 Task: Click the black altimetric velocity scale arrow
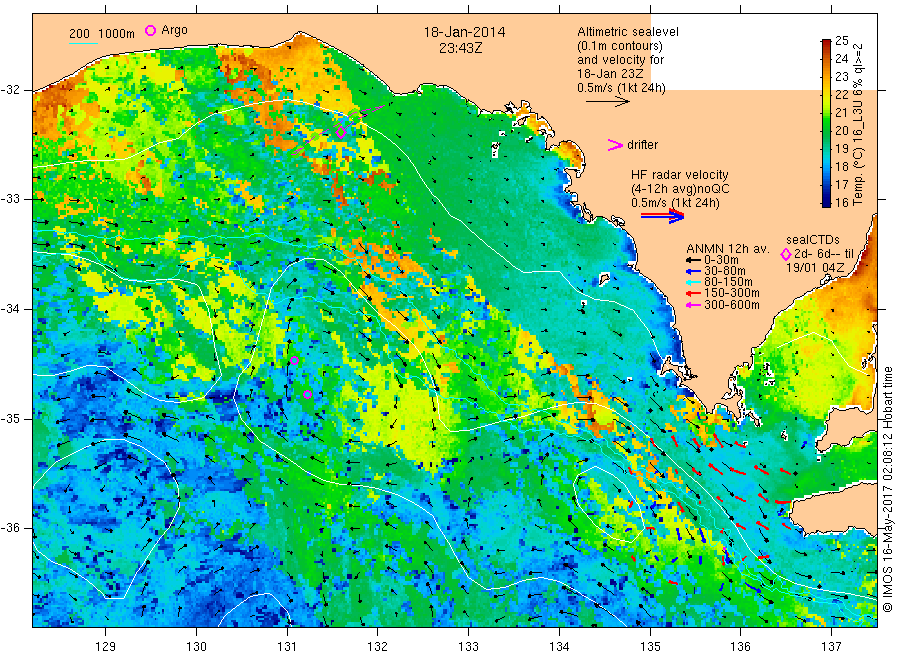pyautogui.click(x=608, y=102)
